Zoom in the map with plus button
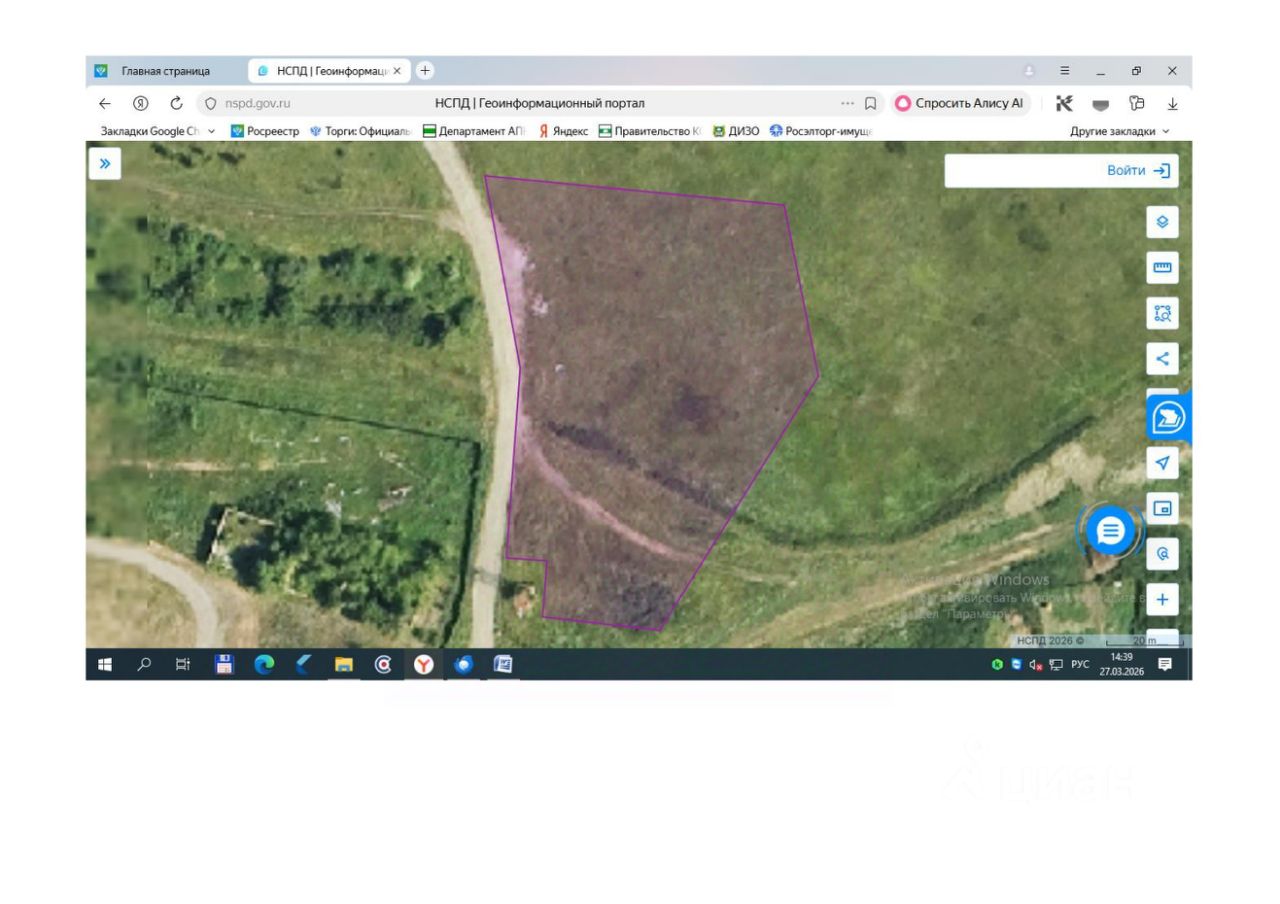Image resolution: width=1280 pixels, height=904 pixels. pos(1162,600)
